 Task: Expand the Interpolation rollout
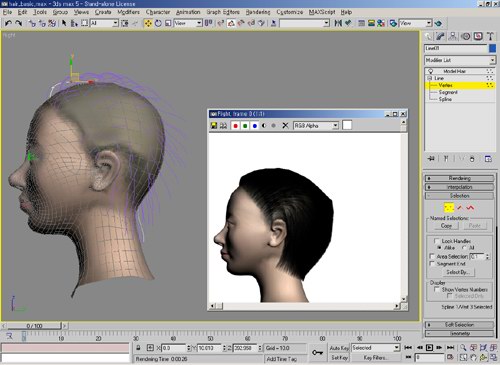click(x=460, y=187)
